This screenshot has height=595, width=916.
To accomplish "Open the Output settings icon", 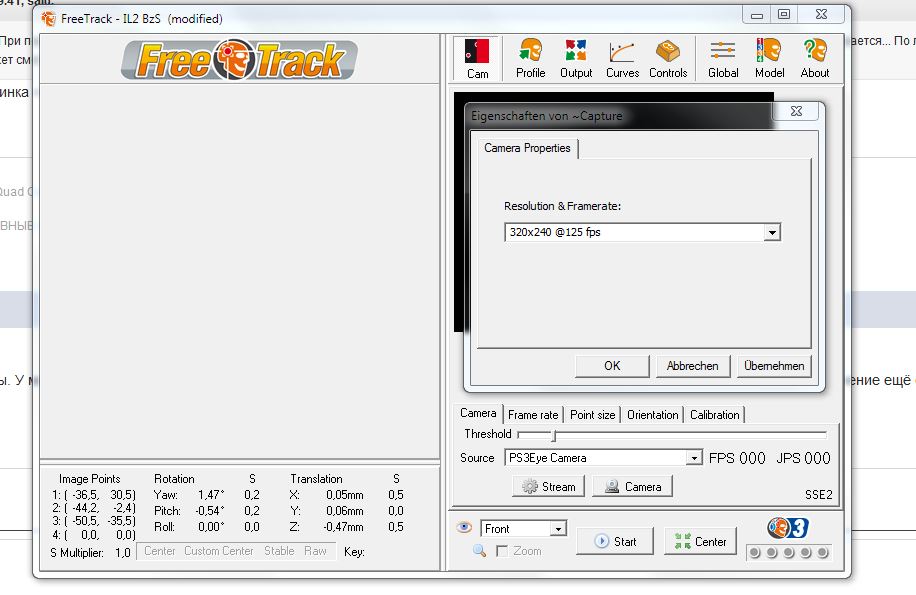I will (576, 58).
